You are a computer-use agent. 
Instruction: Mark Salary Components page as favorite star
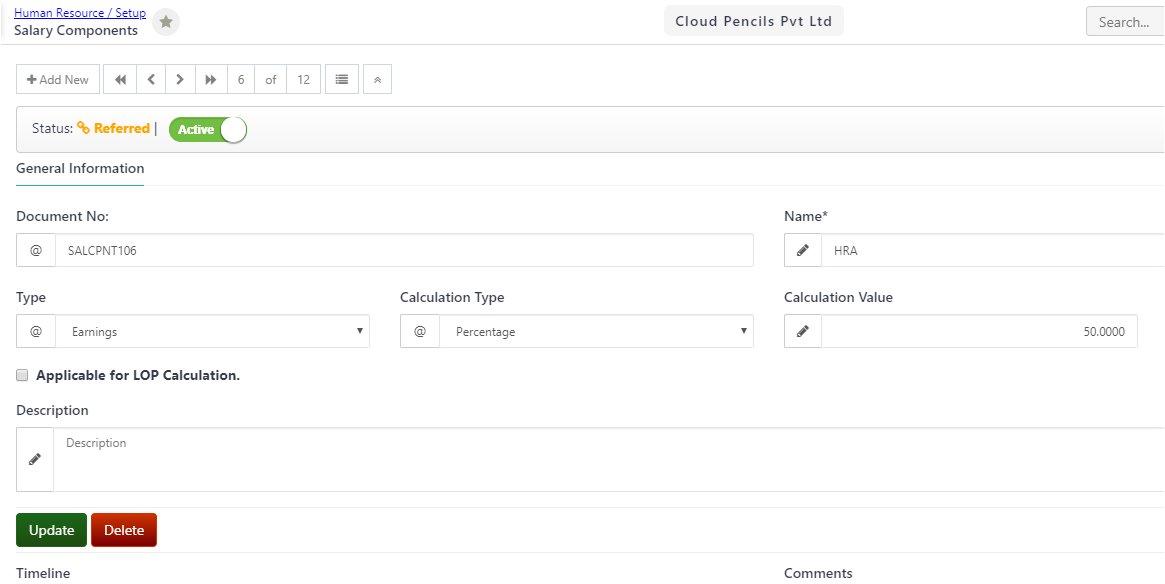[x=166, y=22]
